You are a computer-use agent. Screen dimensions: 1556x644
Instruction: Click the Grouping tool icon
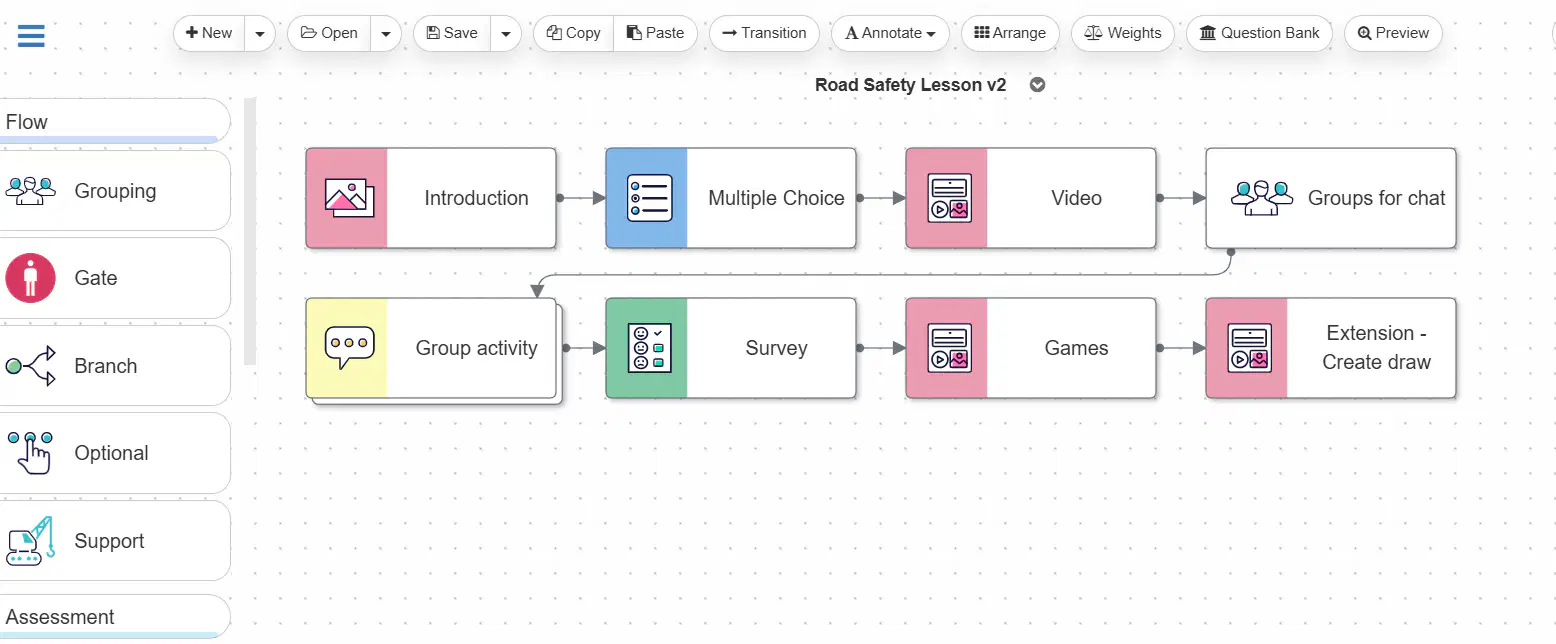point(30,190)
